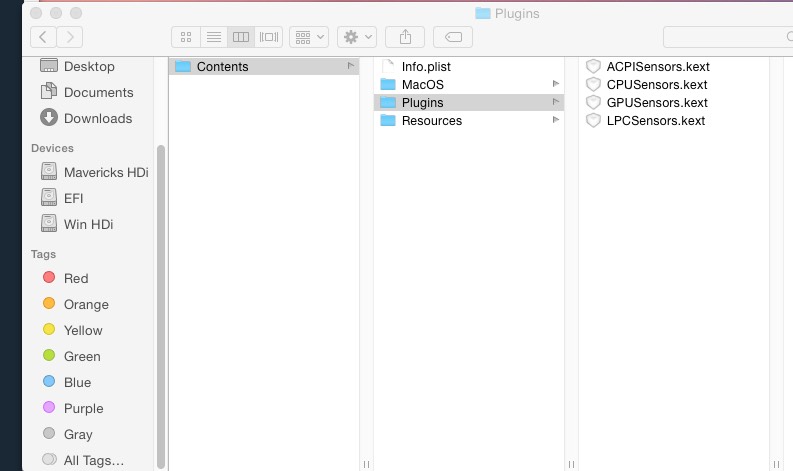Click the Info.plist document icon
This screenshot has width=793, height=471.
pos(388,66)
